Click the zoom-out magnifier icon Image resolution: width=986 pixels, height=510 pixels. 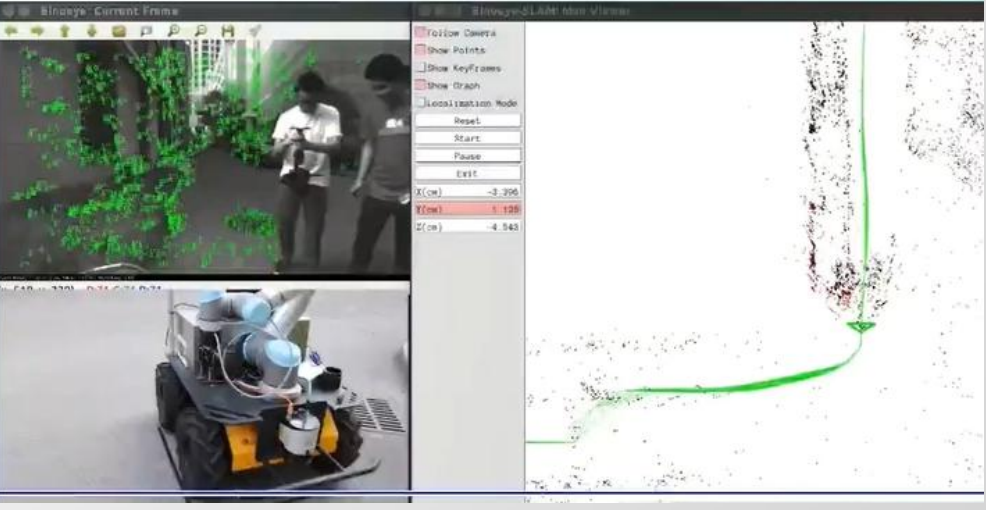click(201, 31)
